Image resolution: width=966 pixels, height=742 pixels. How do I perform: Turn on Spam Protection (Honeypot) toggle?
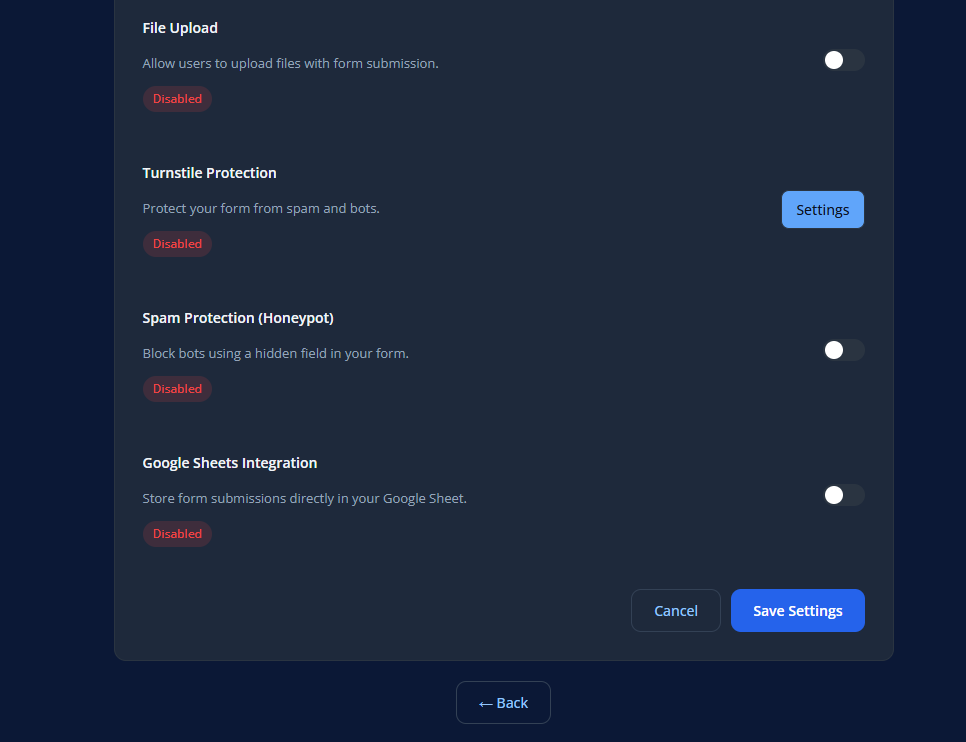click(843, 350)
